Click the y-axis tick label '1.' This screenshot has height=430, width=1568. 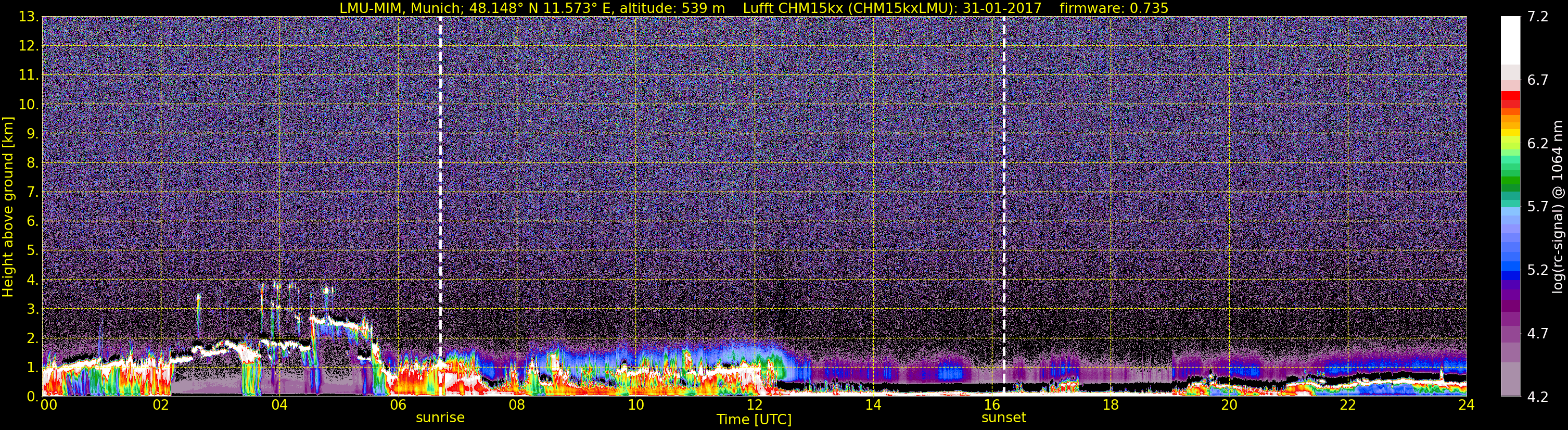coord(32,367)
